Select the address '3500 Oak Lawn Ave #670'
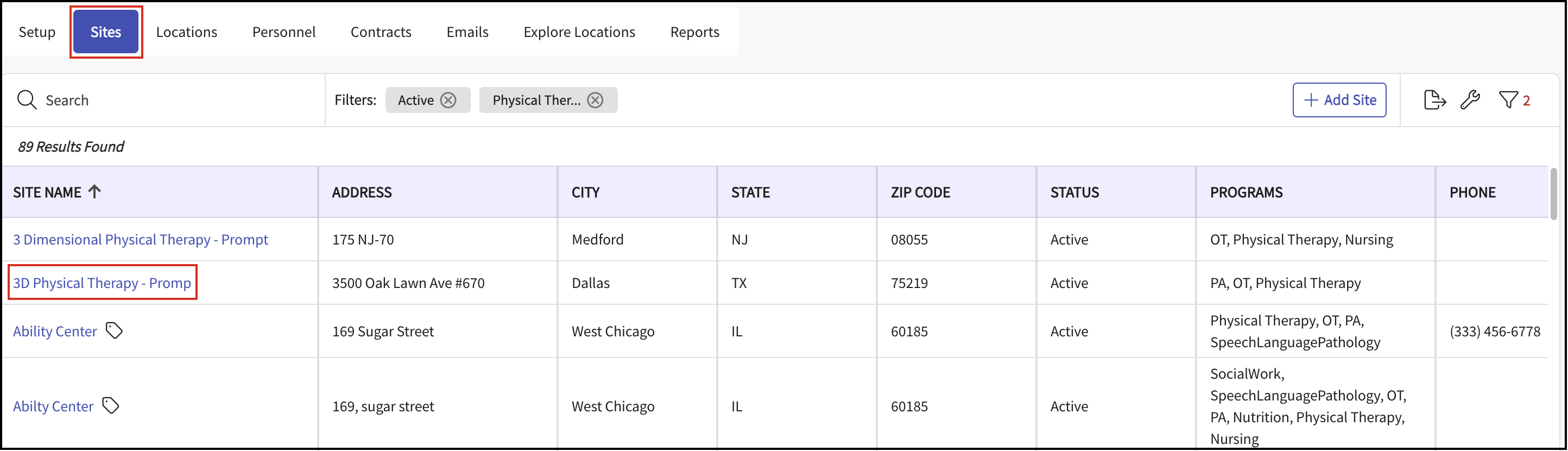 click(408, 283)
